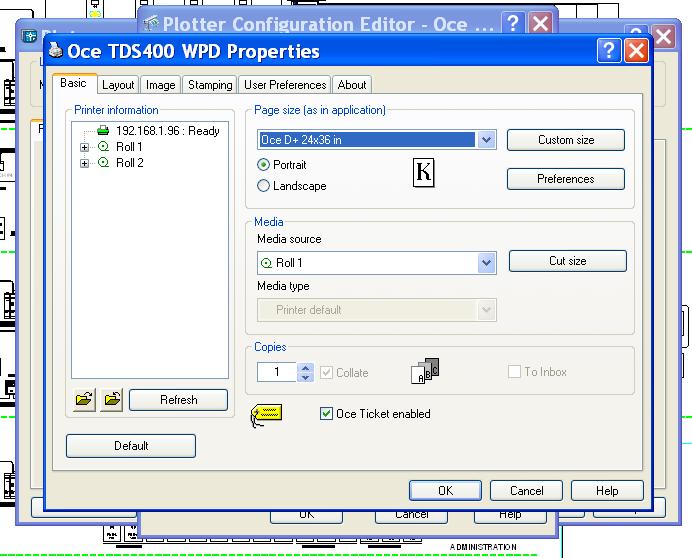This screenshot has width=692, height=558.
Task: Click Refresh under printer information
Action: tap(178, 400)
